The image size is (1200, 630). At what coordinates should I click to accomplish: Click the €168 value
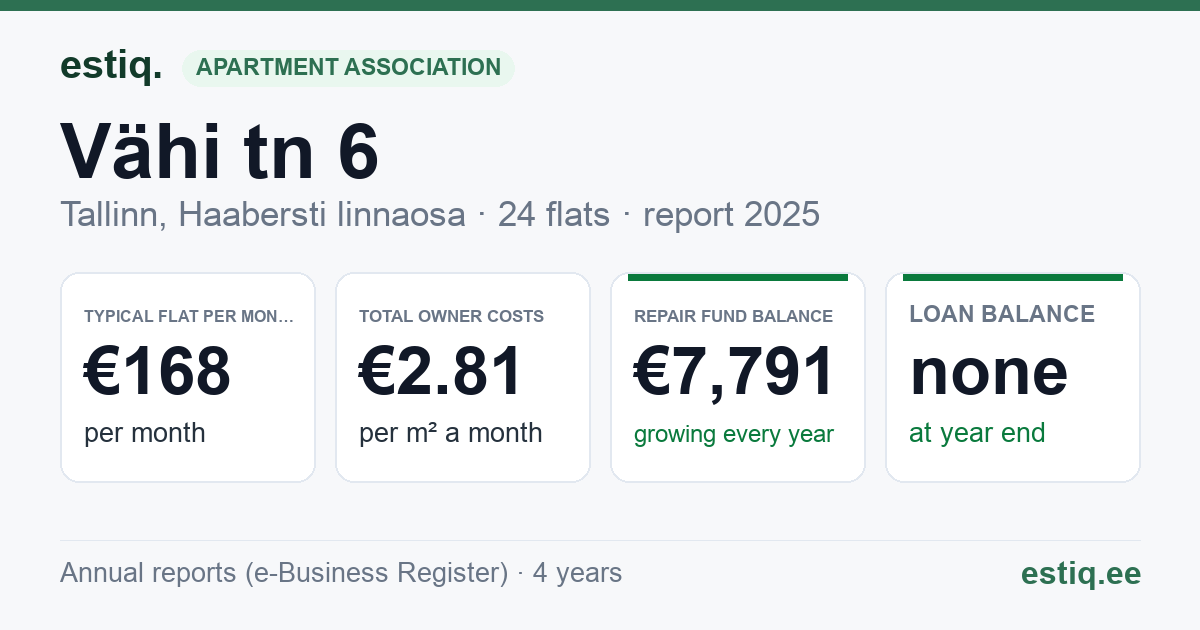click(158, 371)
